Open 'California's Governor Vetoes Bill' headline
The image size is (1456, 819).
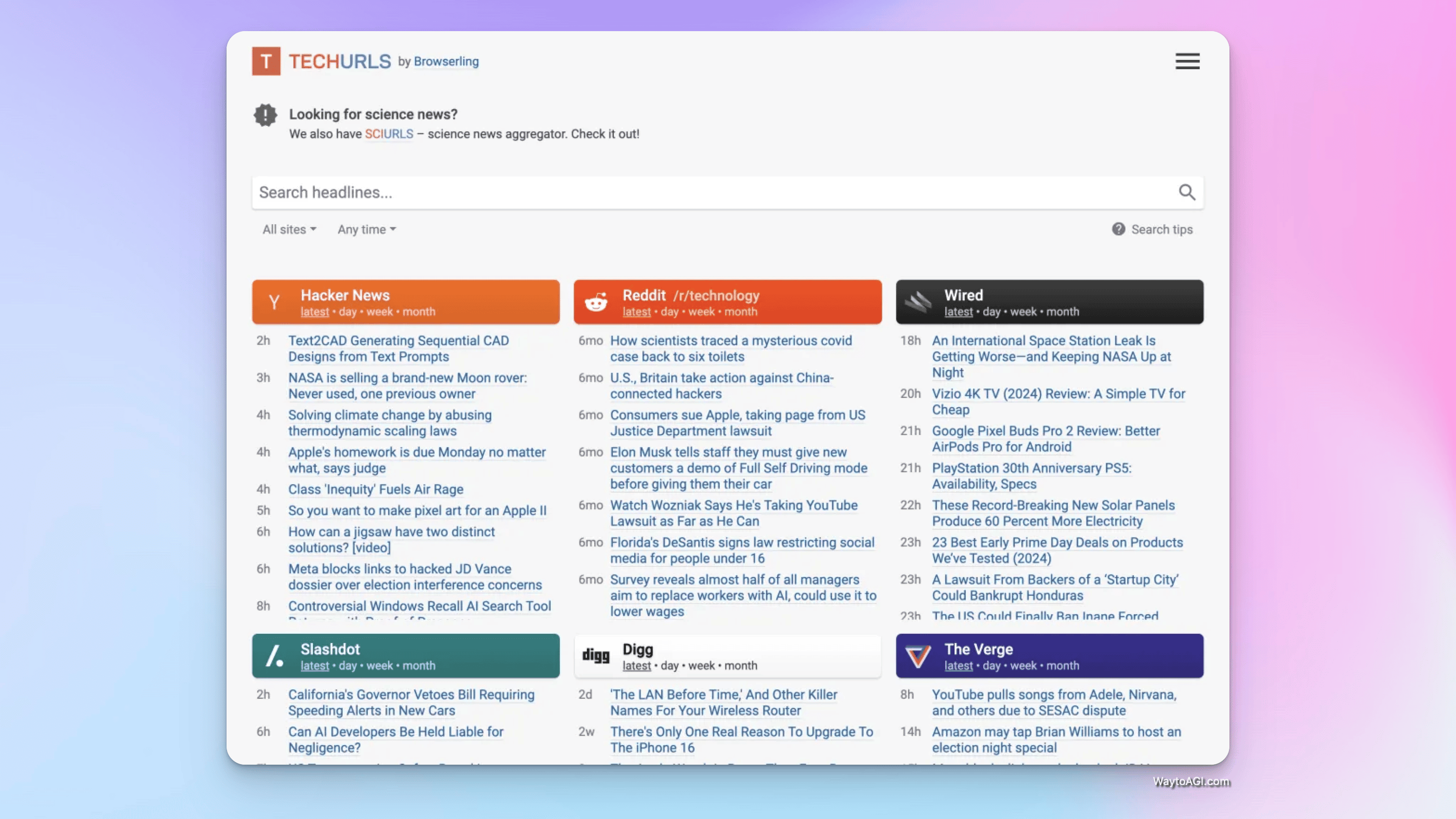point(411,702)
